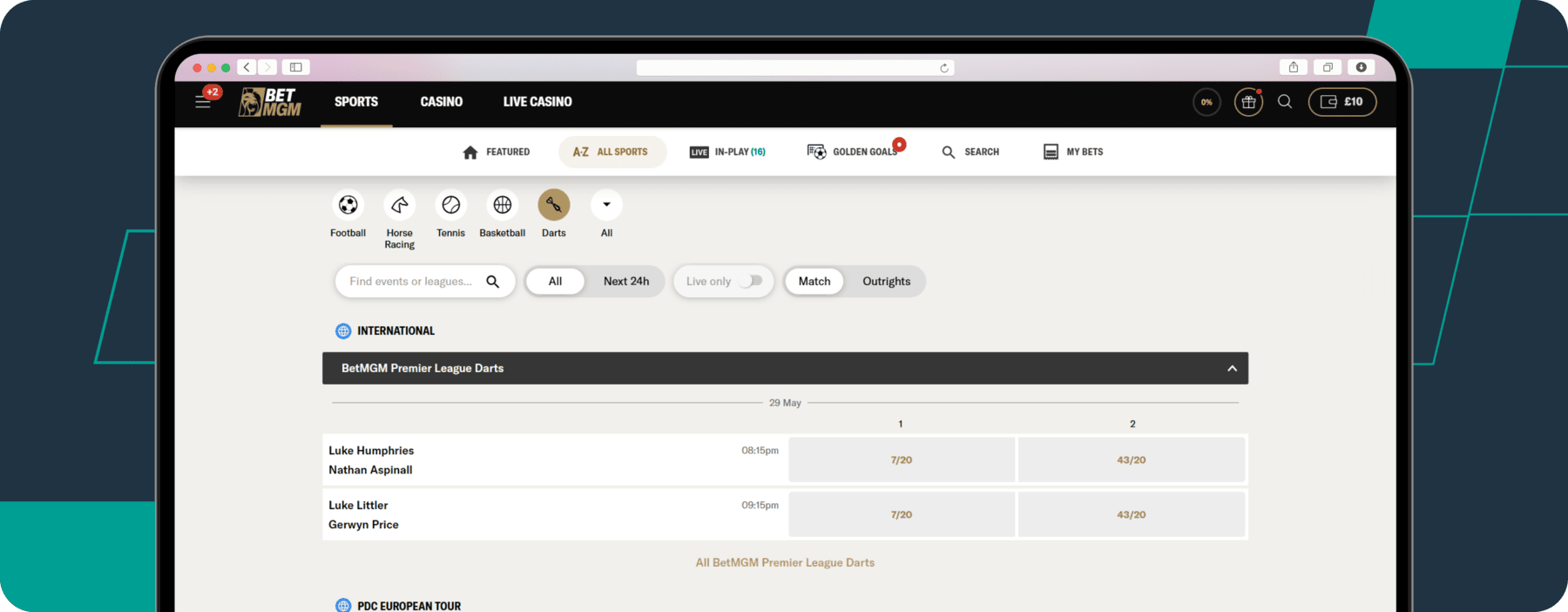Select the Darts sport icon

tap(554, 205)
